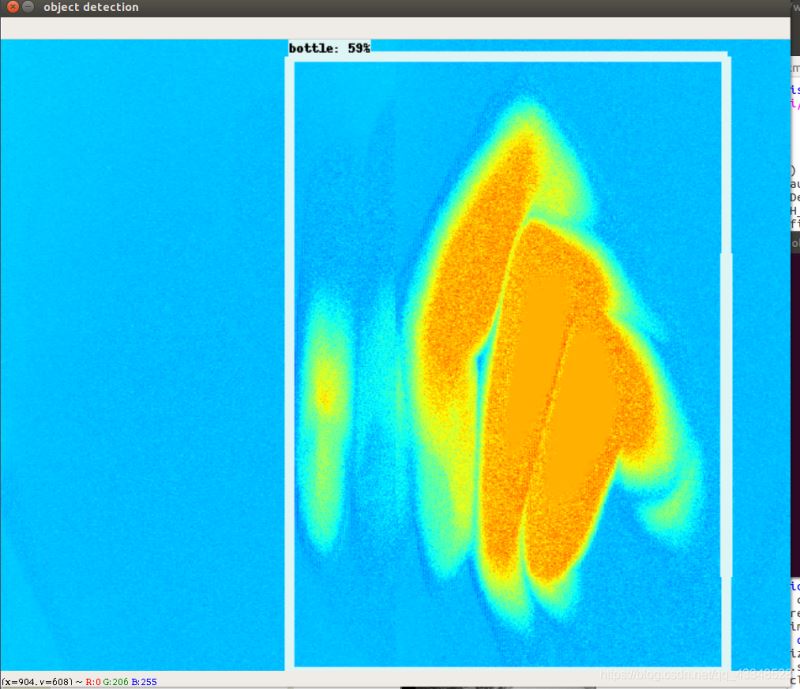The width and height of the screenshot is (800, 689).
Task: Click the plain blue area left of the box
Action: point(140,350)
